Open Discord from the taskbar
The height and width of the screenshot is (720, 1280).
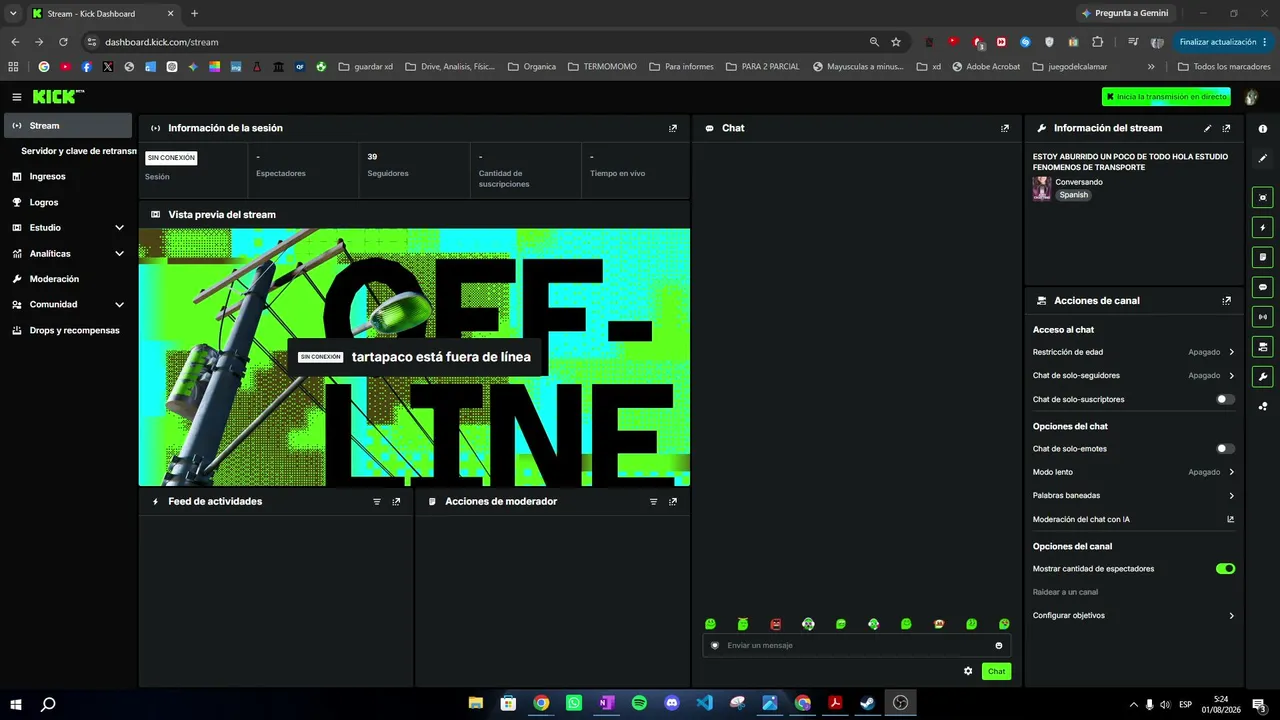coord(672,703)
